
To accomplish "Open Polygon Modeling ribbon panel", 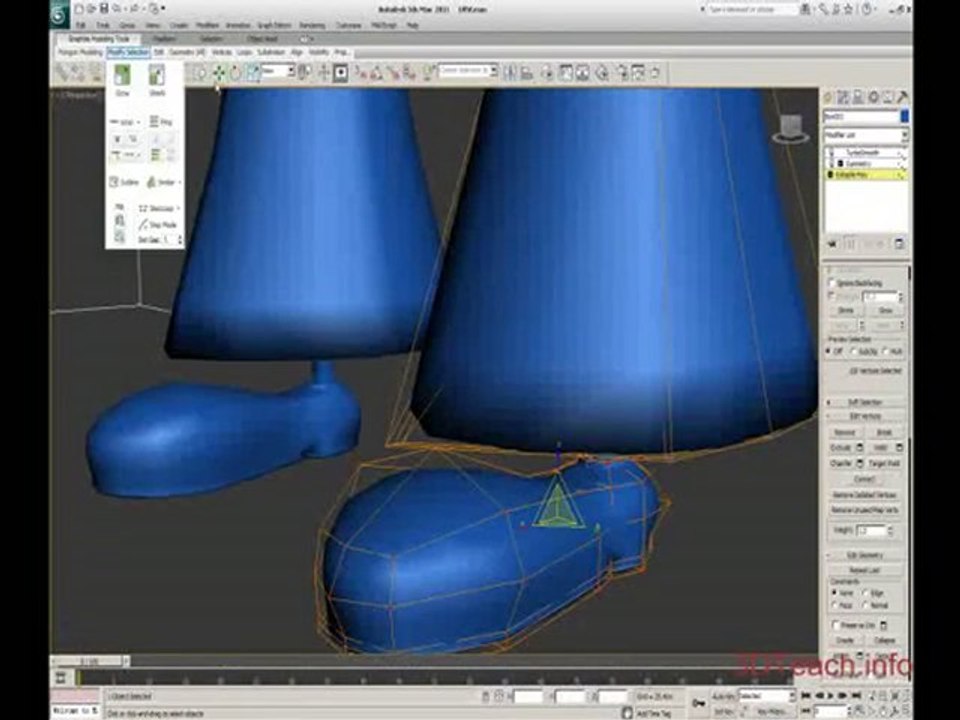I will 80,53.
